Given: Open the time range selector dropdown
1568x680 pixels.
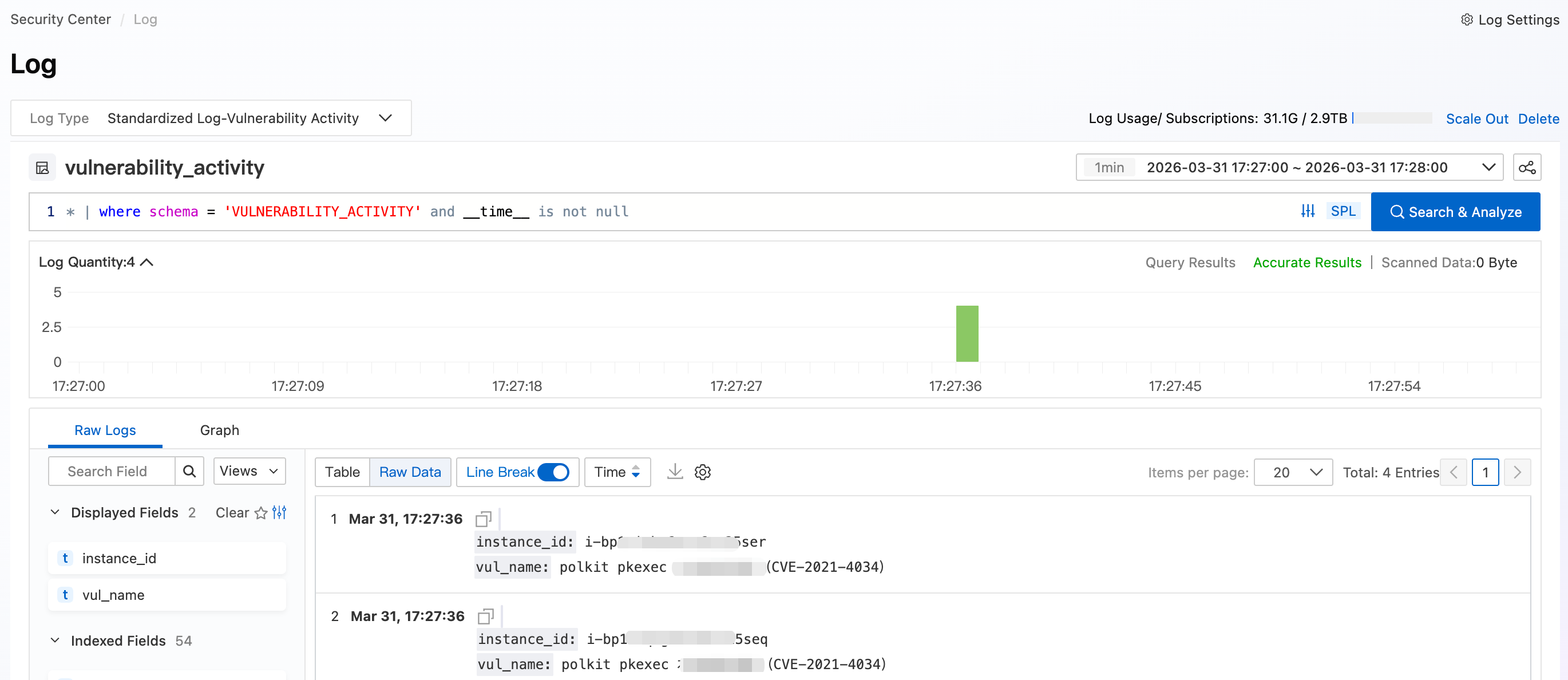Looking at the screenshot, I should [x=1289, y=167].
